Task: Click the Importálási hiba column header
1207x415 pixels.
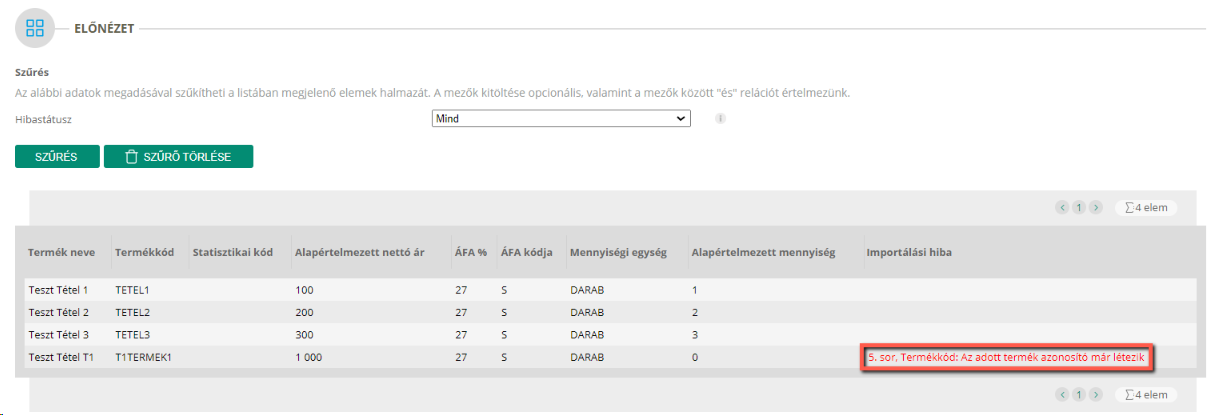Action: pos(909,252)
